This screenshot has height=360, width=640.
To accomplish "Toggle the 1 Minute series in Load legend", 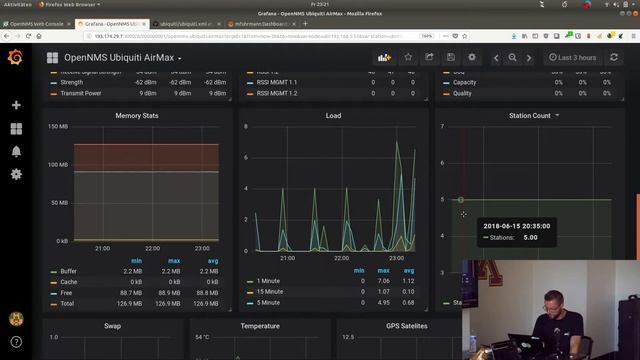I will click(x=268, y=281).
